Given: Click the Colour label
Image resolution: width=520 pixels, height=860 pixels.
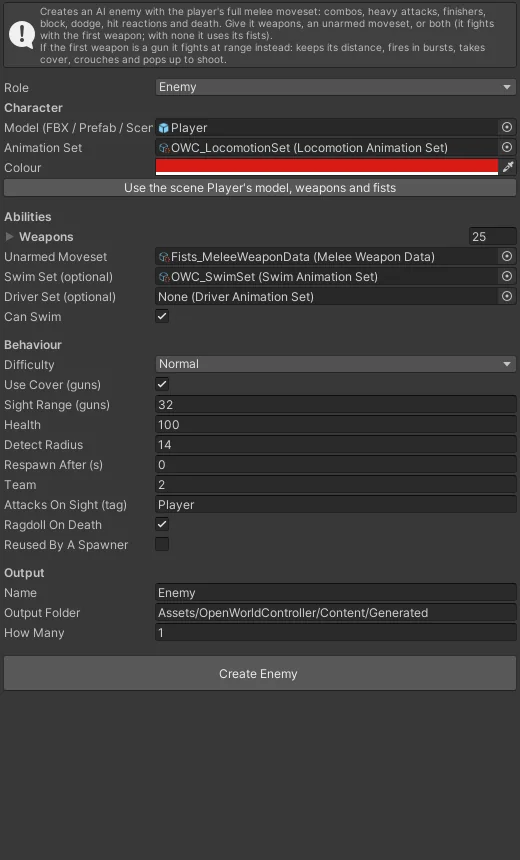Looking at the screenshot, I should tap(22, 168).
